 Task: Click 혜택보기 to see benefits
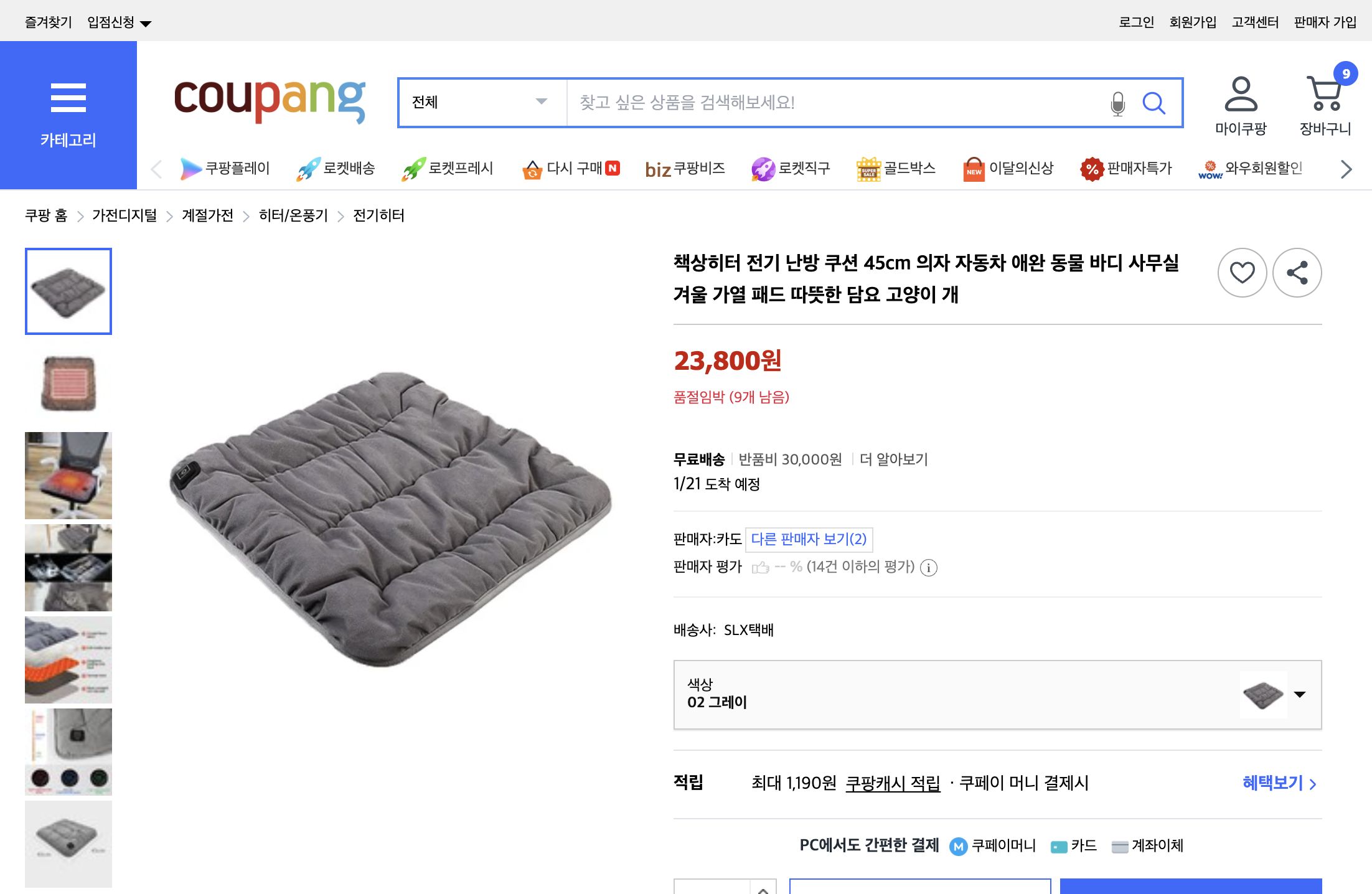[1273, 783]
